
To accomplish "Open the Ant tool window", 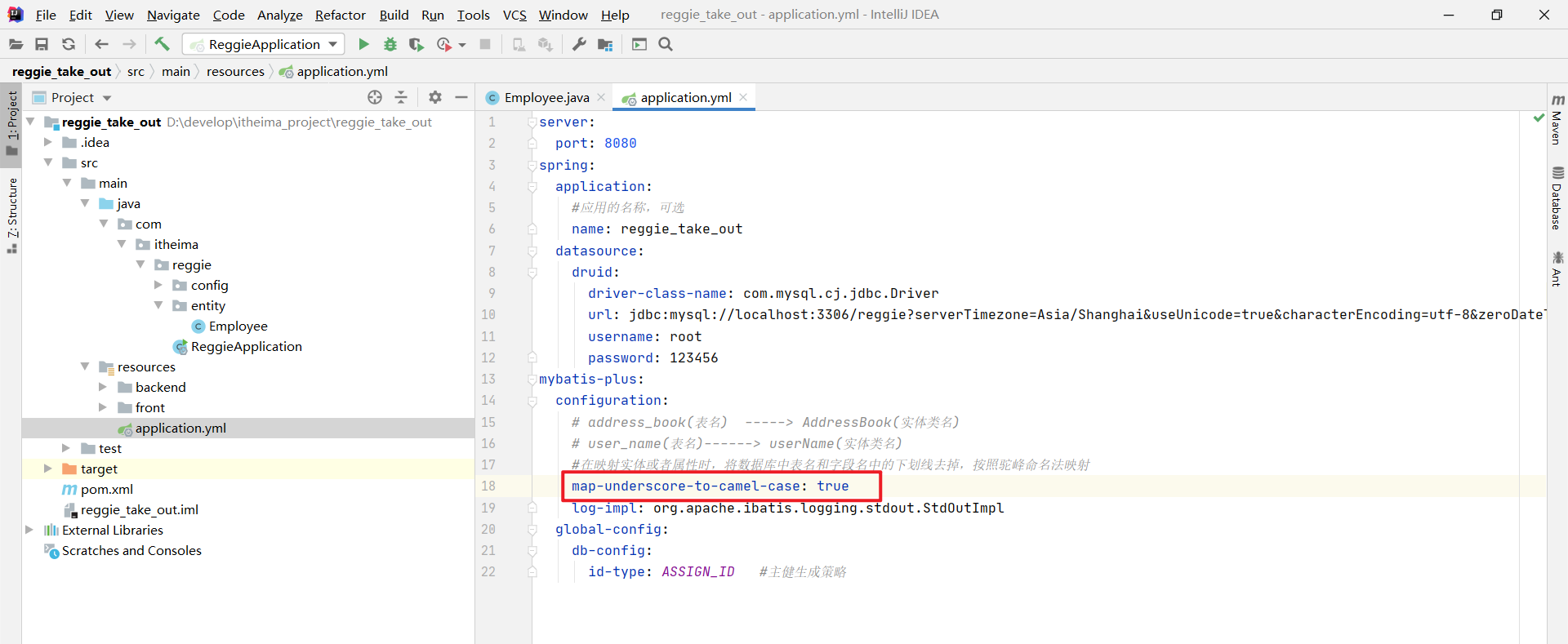I will pos(1557,269).
